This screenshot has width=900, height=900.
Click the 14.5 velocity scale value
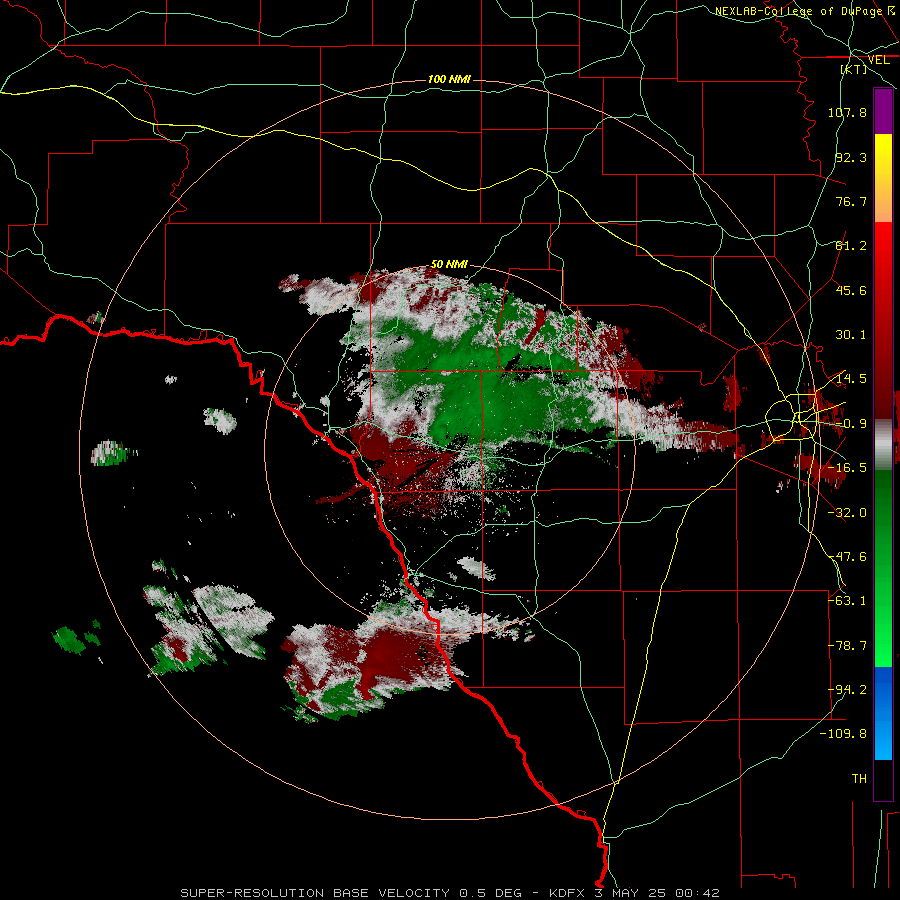tap(851, 379)
